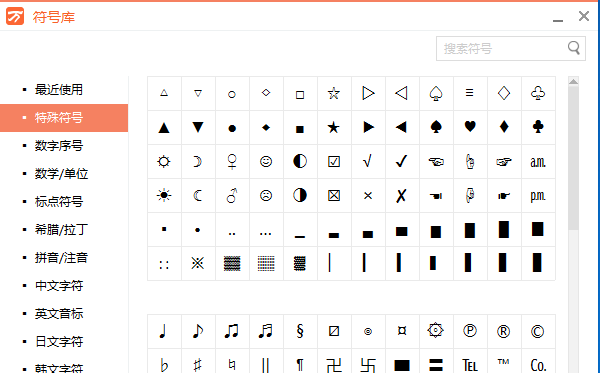Insert the quarter note symbol
Image resolution: width=600 pixels, height=373 pixels.
(164, 331)
